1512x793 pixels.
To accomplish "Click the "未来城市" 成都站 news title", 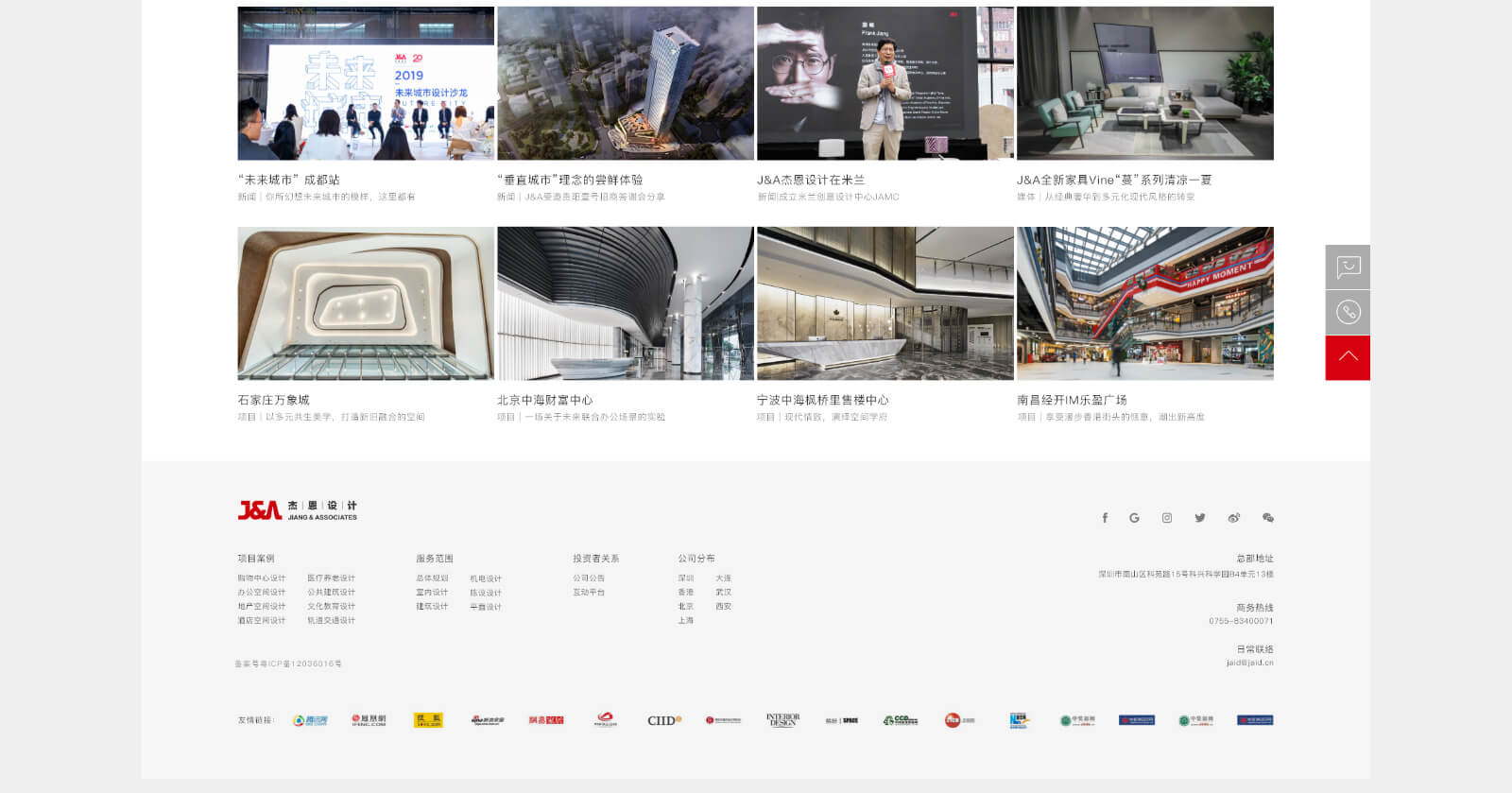I will 289,180.
